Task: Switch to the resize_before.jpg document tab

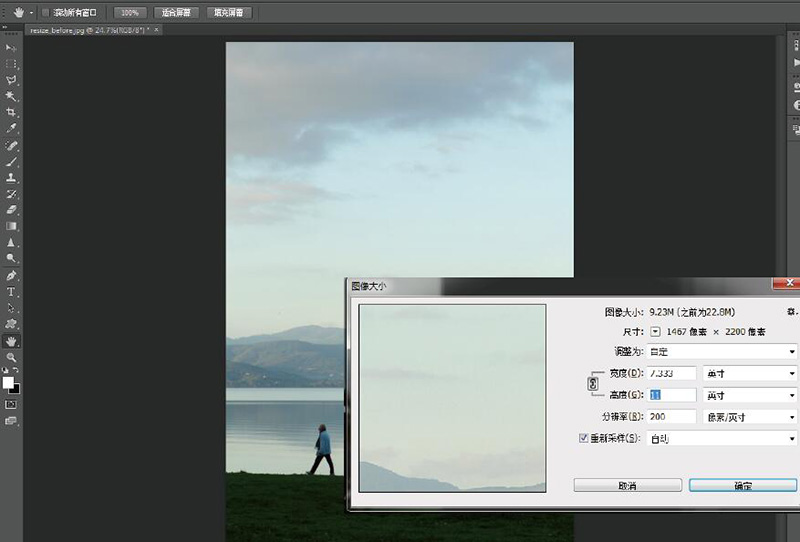Action: (90, 32)
